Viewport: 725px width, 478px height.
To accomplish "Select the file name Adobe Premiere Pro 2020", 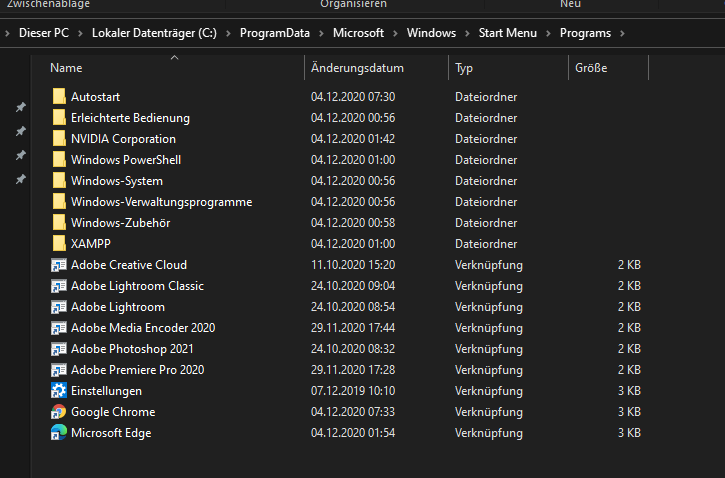I will click(137, 370).
